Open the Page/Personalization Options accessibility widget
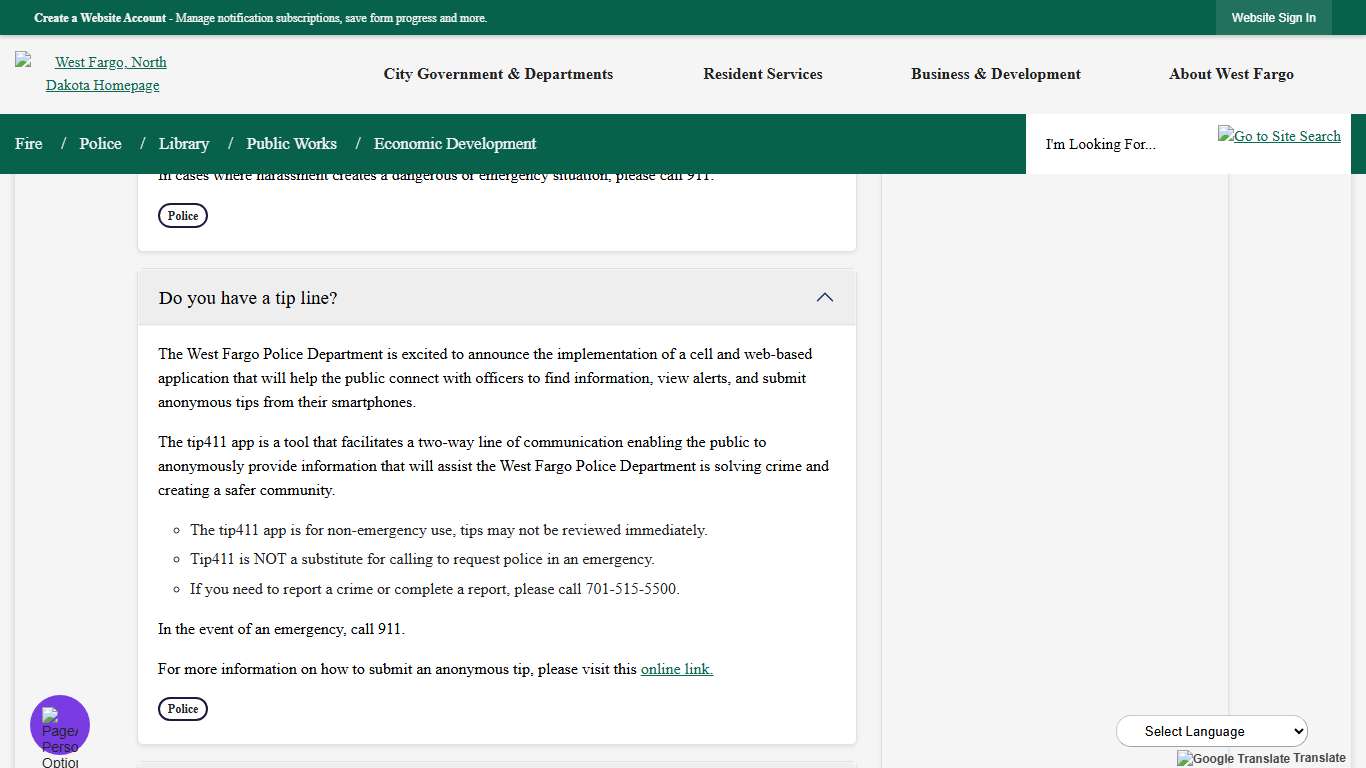The height and width of the screenshot is (768, 1366). point(59,724)
